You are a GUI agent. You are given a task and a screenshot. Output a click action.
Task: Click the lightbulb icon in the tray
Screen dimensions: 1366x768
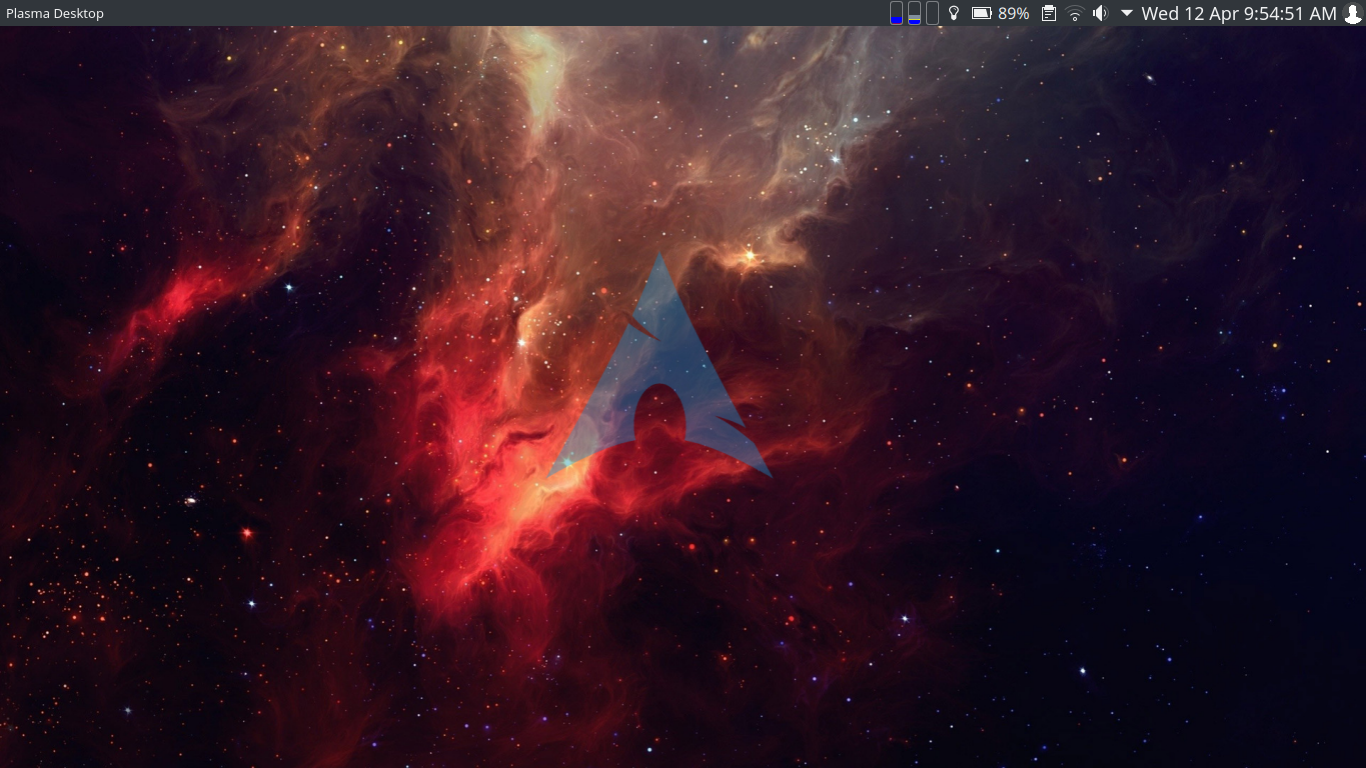954,13
